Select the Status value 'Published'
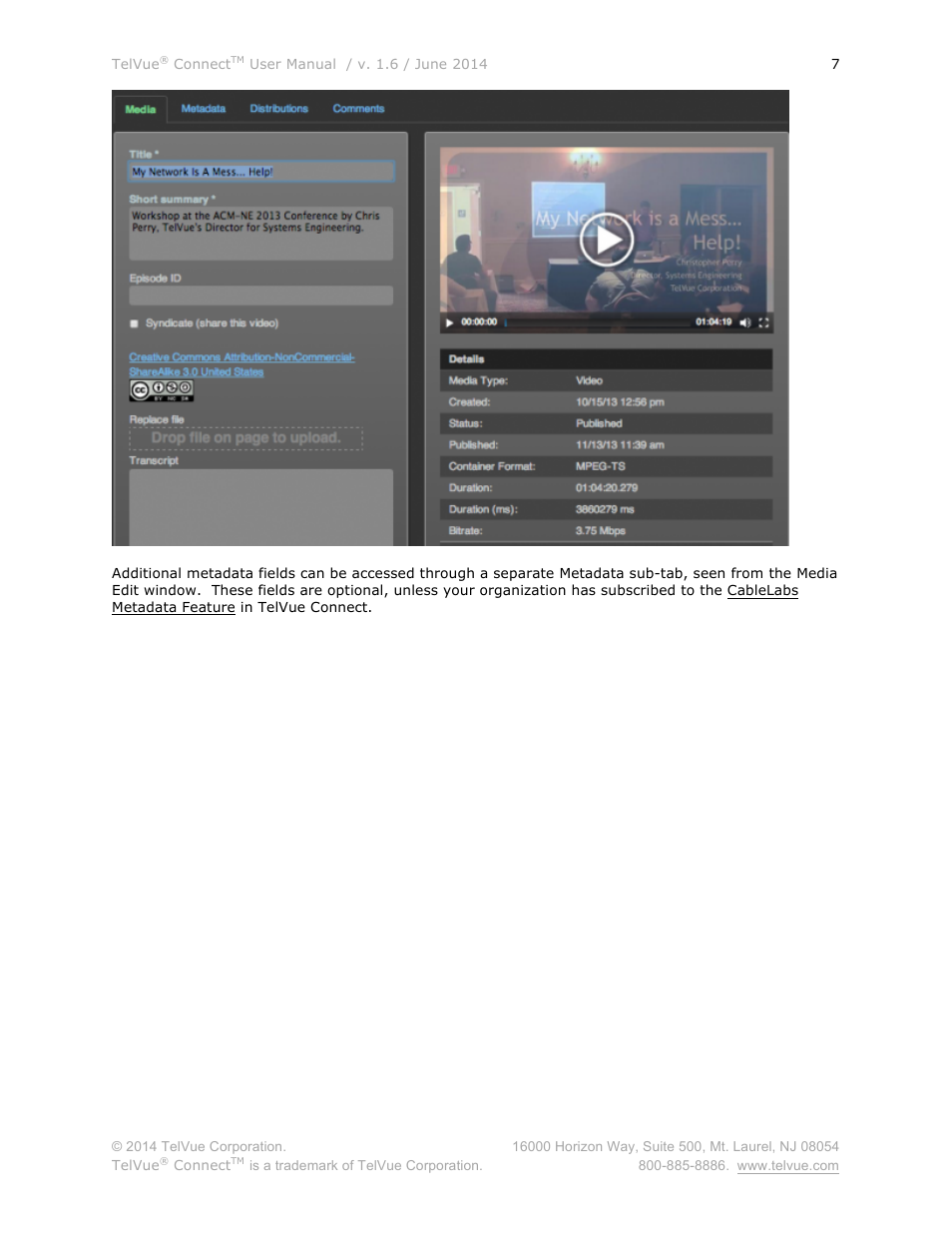This screenshot has height=1233, width=952. coord(599,423)
